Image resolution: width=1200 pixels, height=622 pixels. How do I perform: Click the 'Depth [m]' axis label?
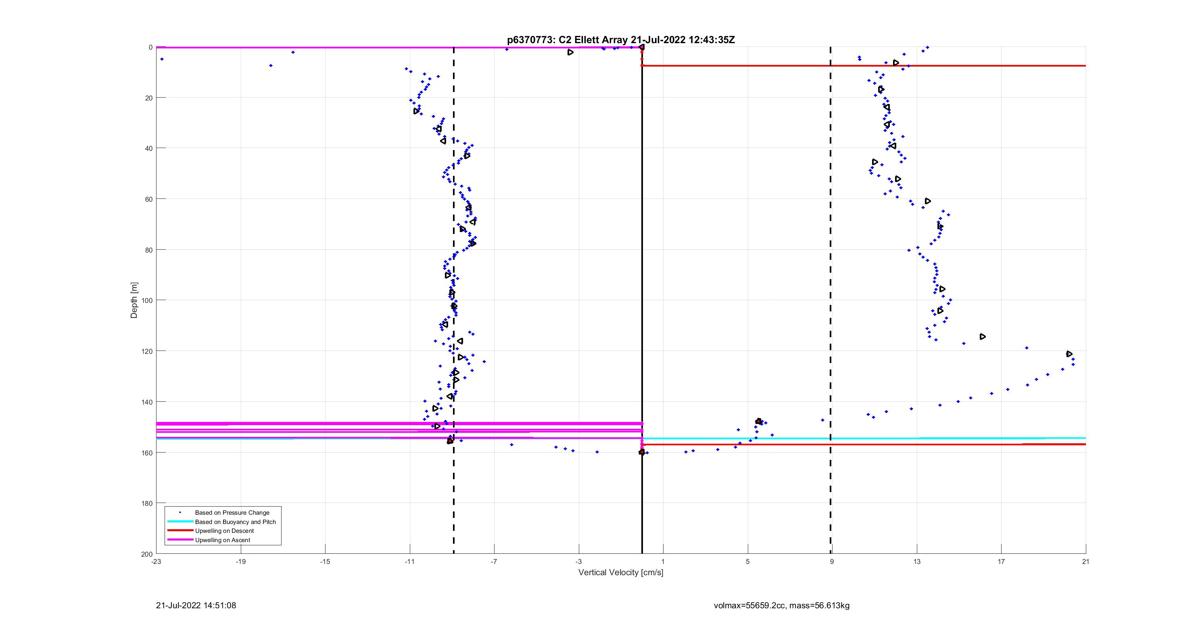point(133,300)
